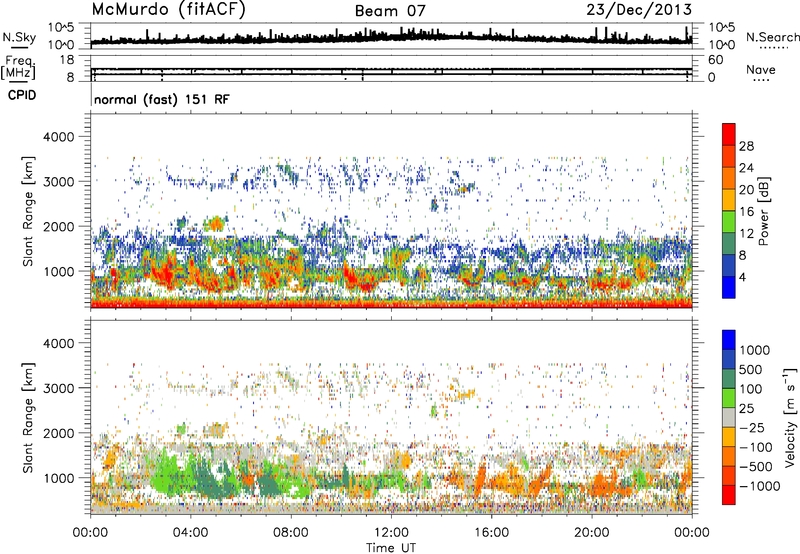This screenshot has height=554, width=800.
Task: Click the date 23/Dec/2013
Action: (x=639, y=9)
